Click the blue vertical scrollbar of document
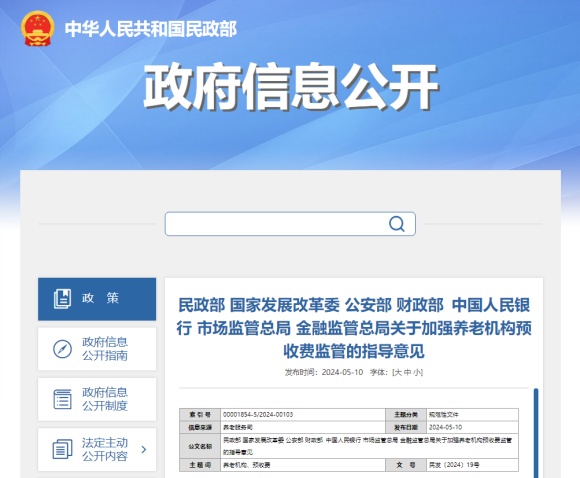 tap(536, 433)
